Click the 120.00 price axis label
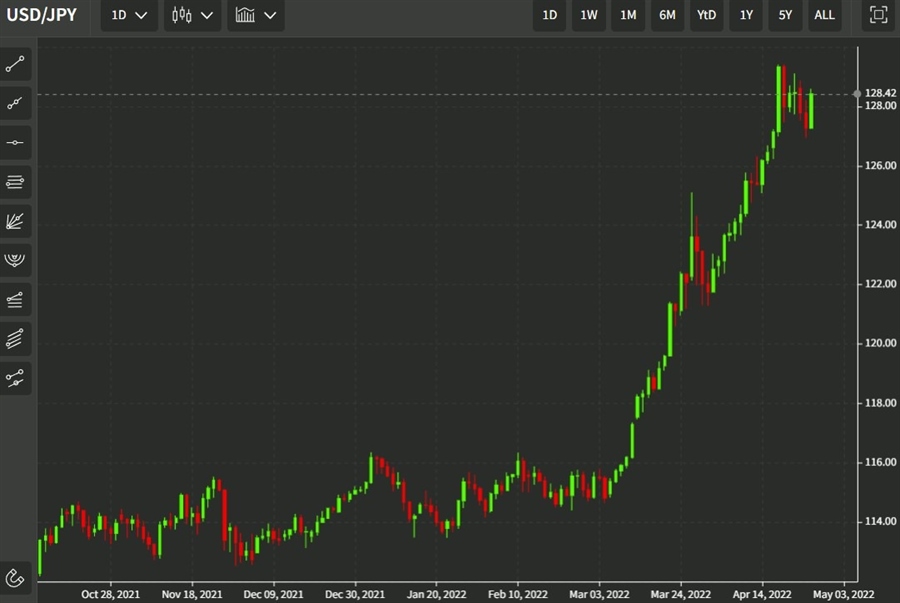The height and width of the screenshot is (603, 900). (880, 343)
